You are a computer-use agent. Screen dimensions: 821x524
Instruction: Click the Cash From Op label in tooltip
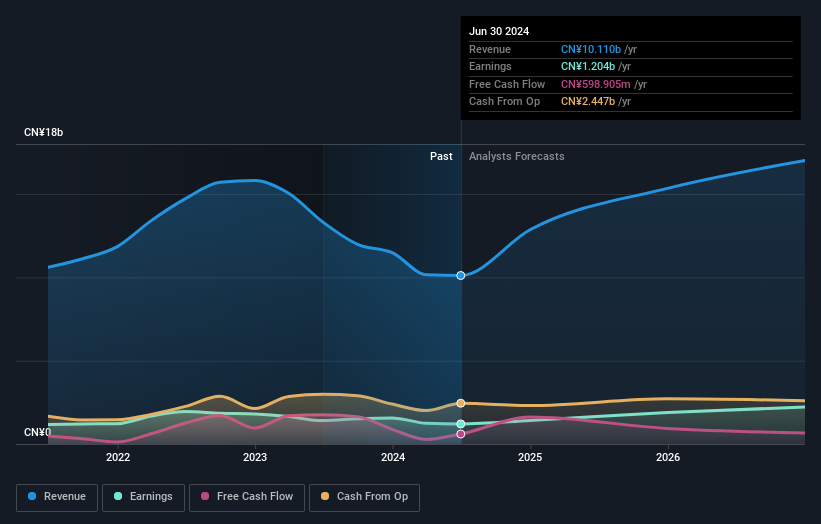coord(504,102)
